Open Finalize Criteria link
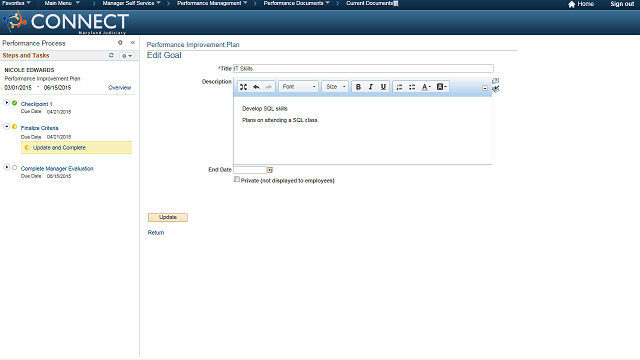 click(x=40, y=128)
